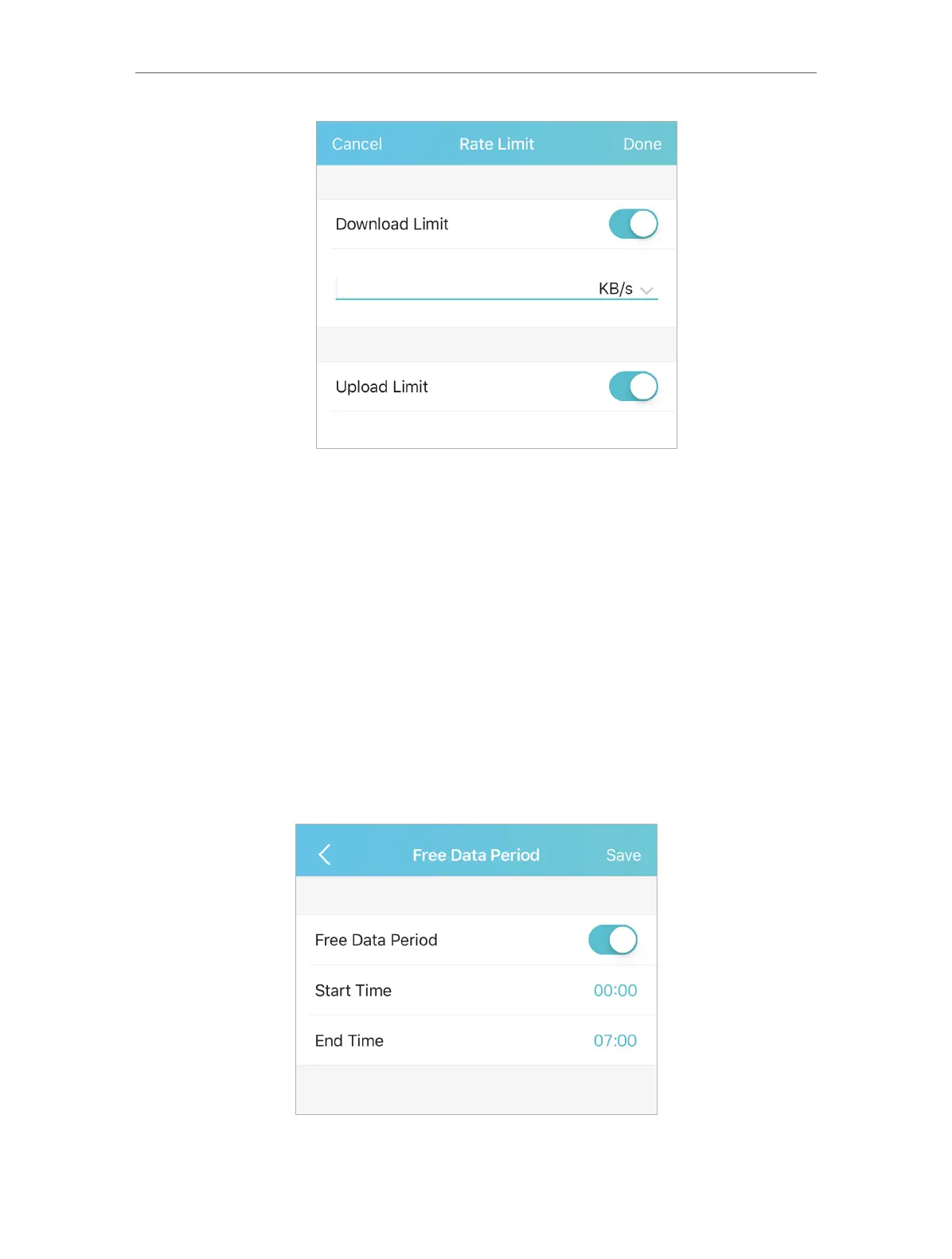This screenshot has width=952, height=1259.
Task: Save the Free Data Period settings
Action: coord(623,856)
